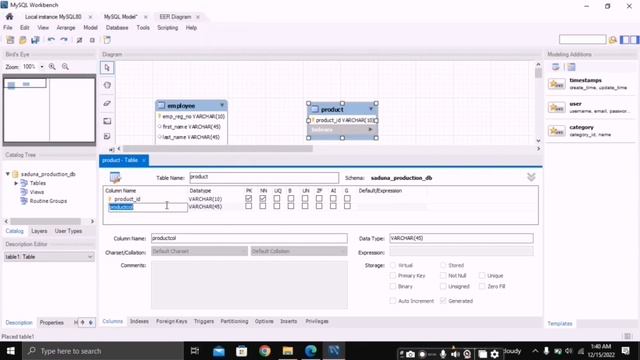Enable NN checkbox for productcol row
Screen dimensions: 640x360
pos(263,207)
